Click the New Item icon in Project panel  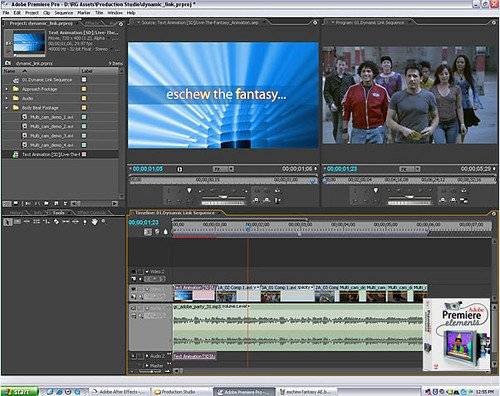(x=56, y=203)
